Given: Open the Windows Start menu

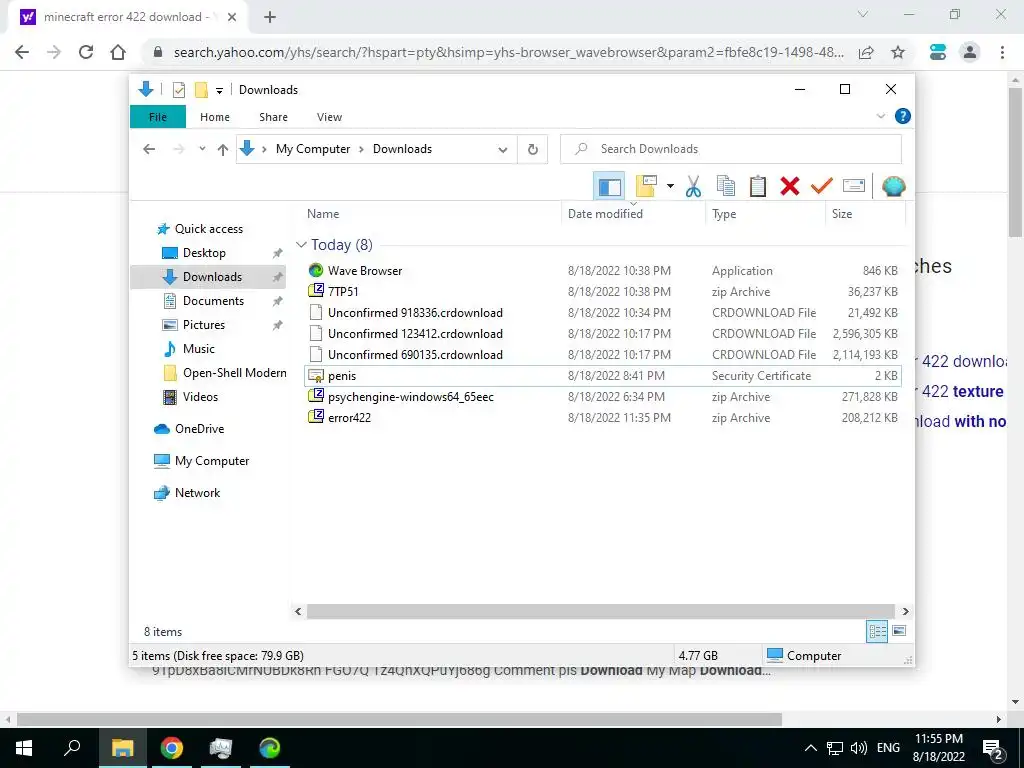Looking at the screenshot, I should tap(24, 748).
